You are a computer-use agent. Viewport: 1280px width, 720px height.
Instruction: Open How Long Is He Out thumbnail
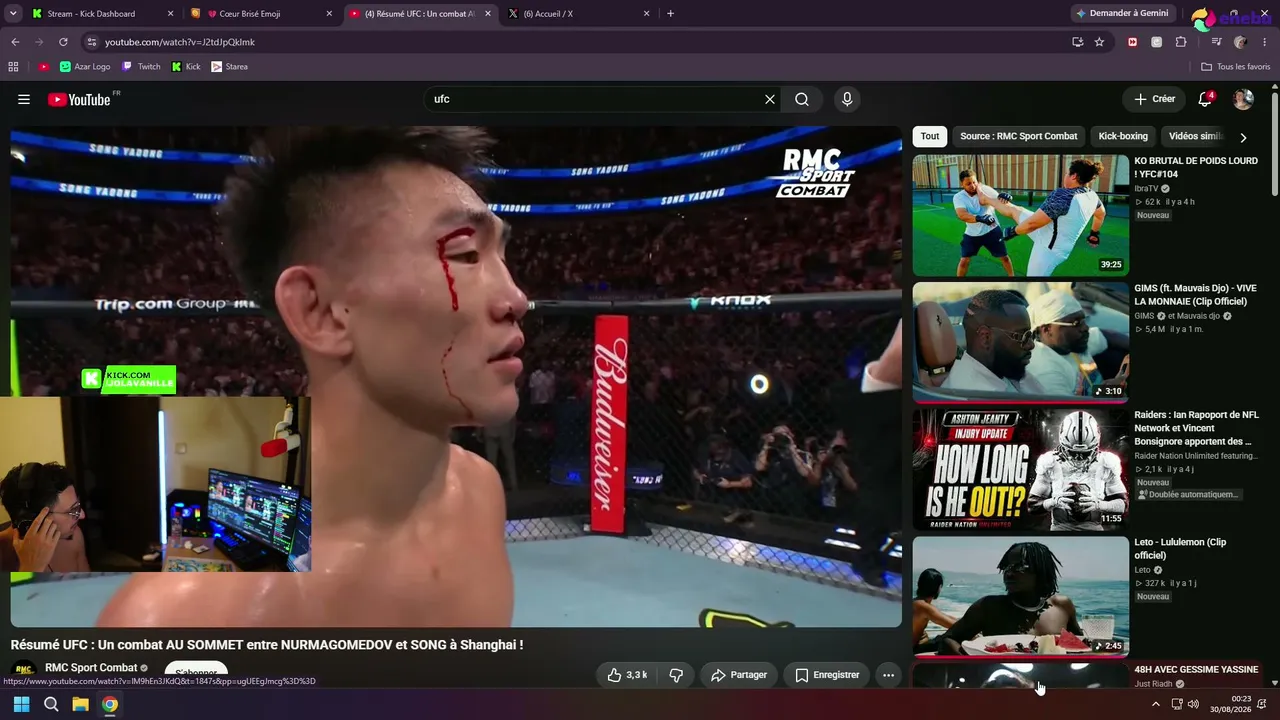(1020, 469)
